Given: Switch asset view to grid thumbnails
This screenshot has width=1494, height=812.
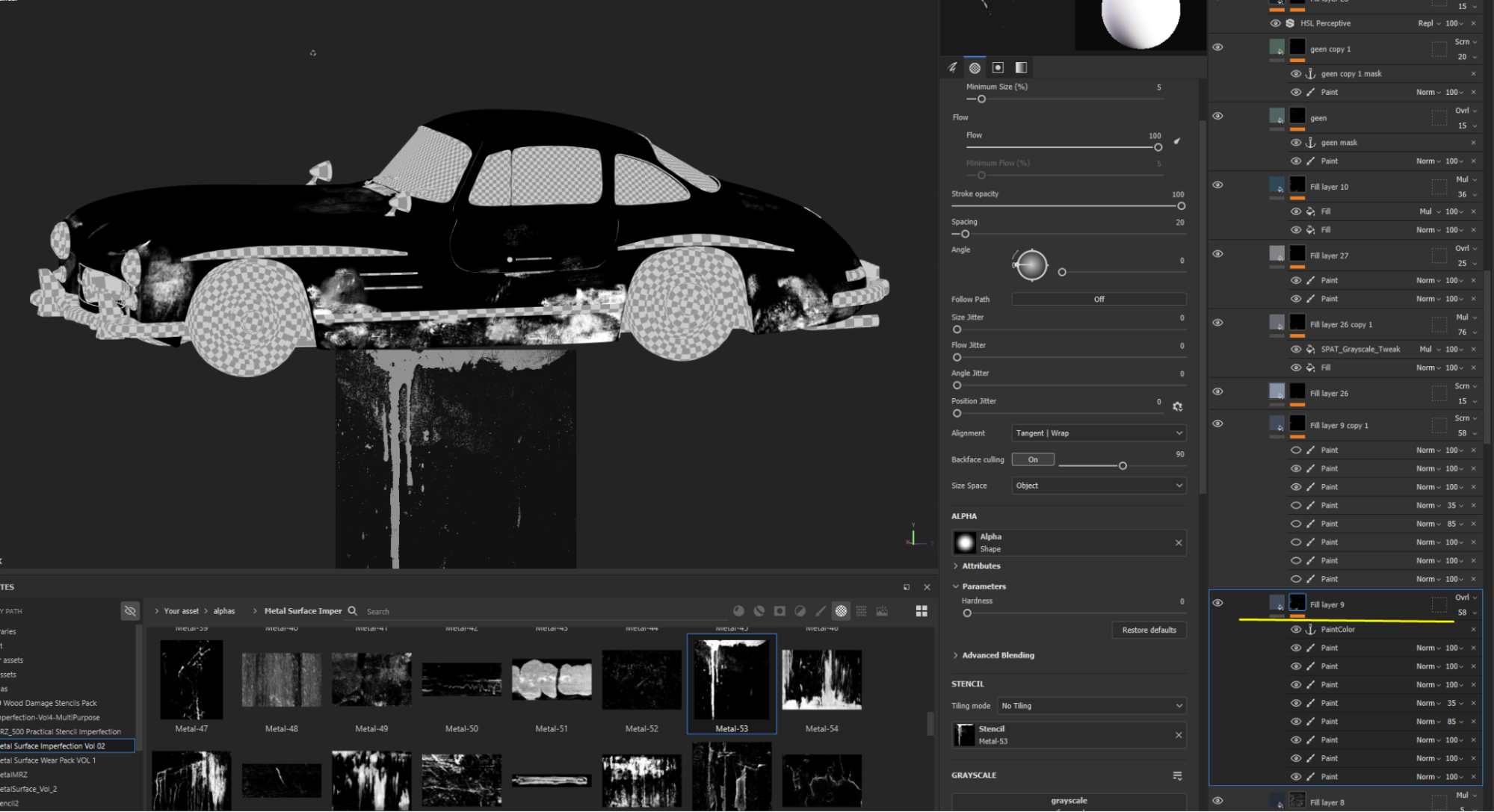Looking at the screenshot, I should [x=922, y=611].
